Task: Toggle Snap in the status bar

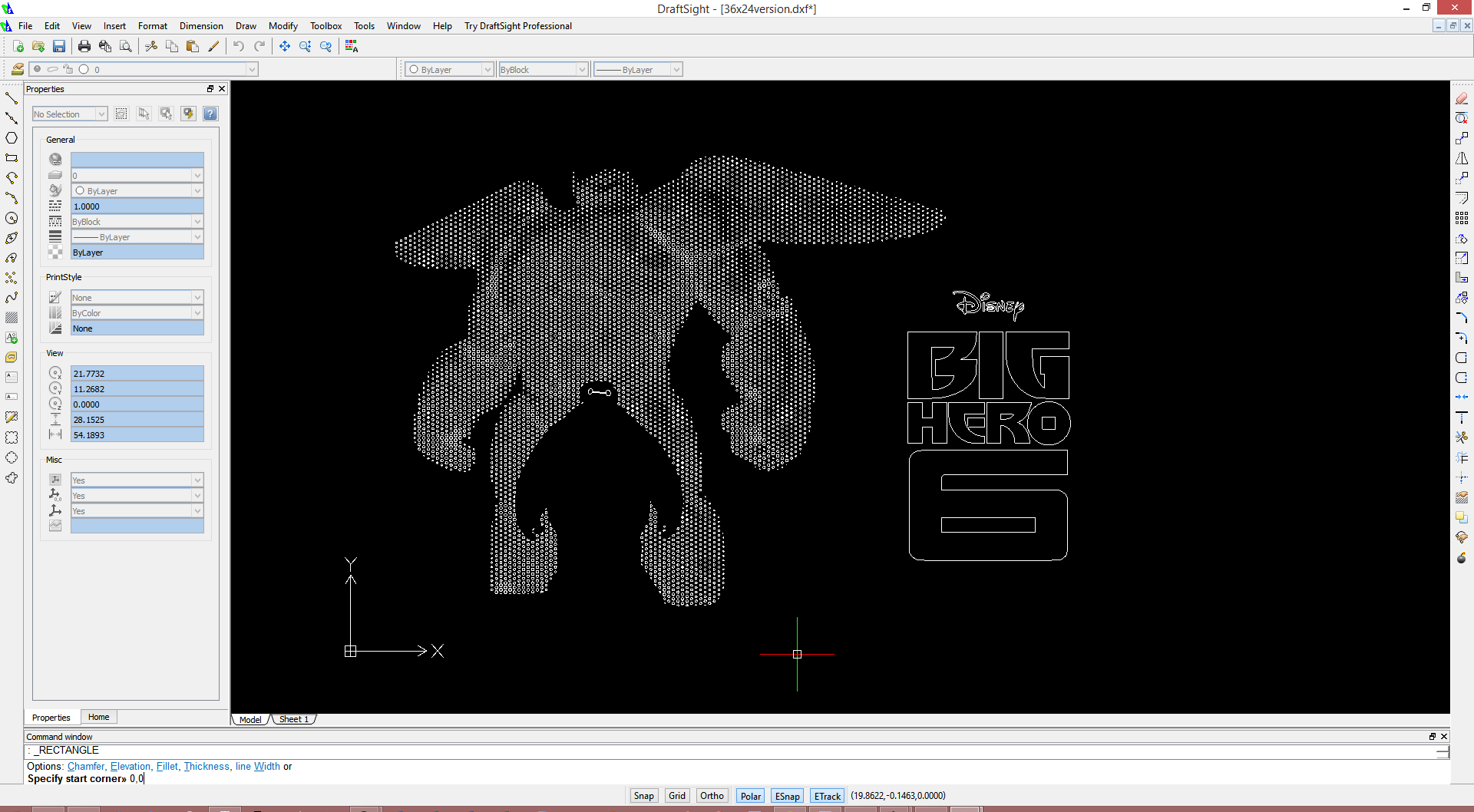Action: coord(643,796)
